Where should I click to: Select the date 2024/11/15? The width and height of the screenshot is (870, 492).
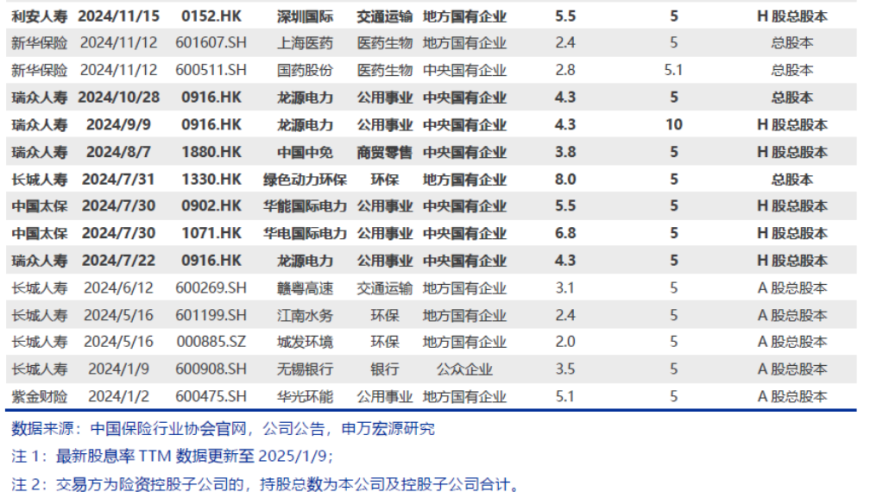click(x=119, y=16)
